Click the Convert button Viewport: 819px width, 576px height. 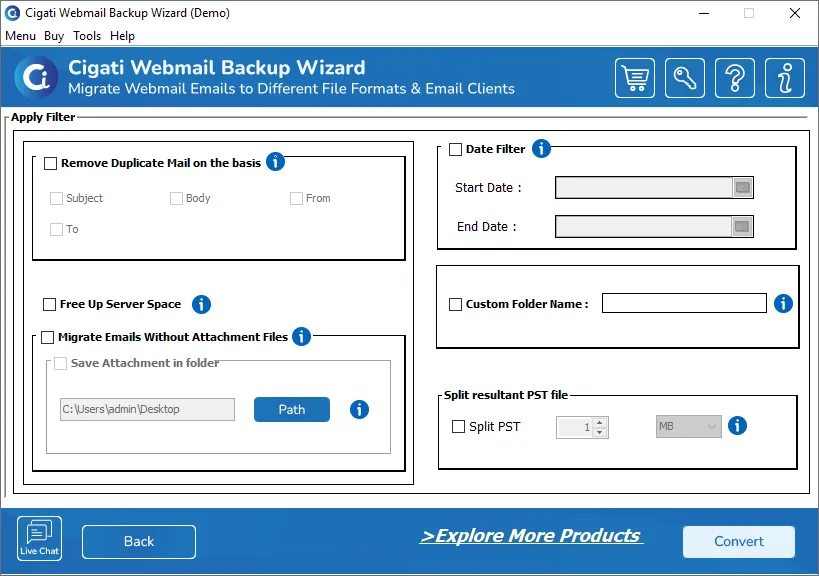click(739, 542)
